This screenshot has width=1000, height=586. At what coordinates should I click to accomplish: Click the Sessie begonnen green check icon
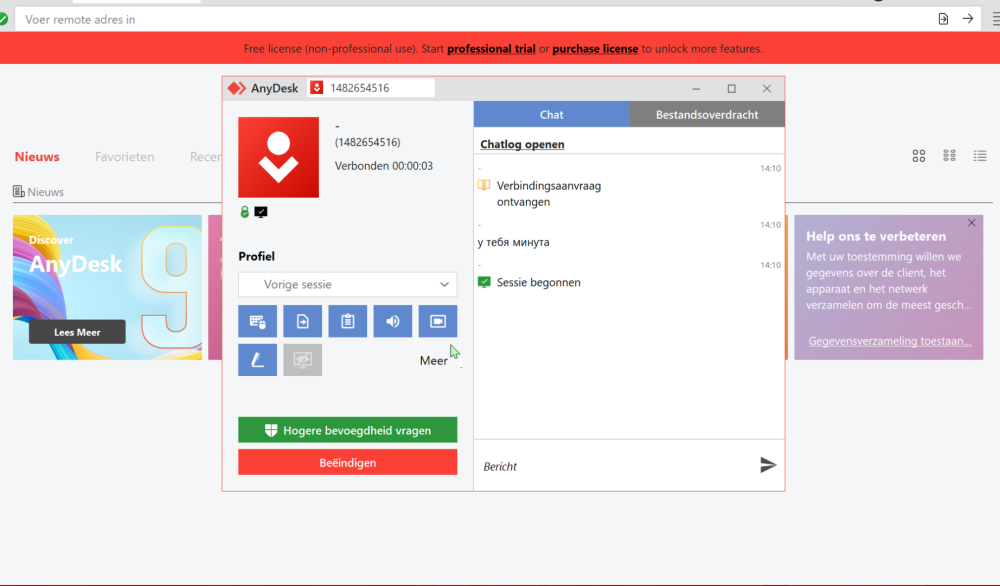click(484, 282)
